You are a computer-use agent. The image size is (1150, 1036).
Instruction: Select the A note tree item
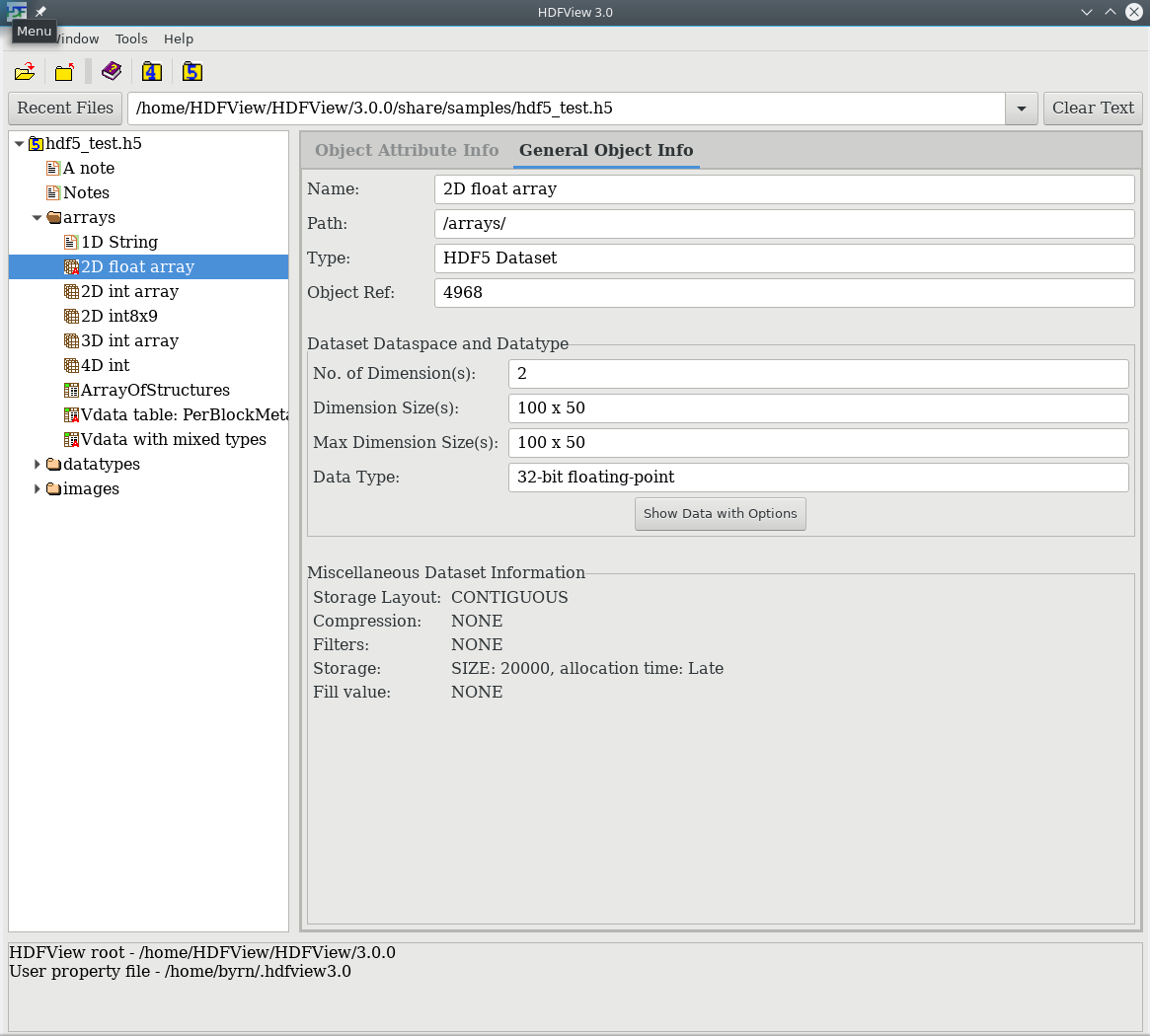click(89, 169)
